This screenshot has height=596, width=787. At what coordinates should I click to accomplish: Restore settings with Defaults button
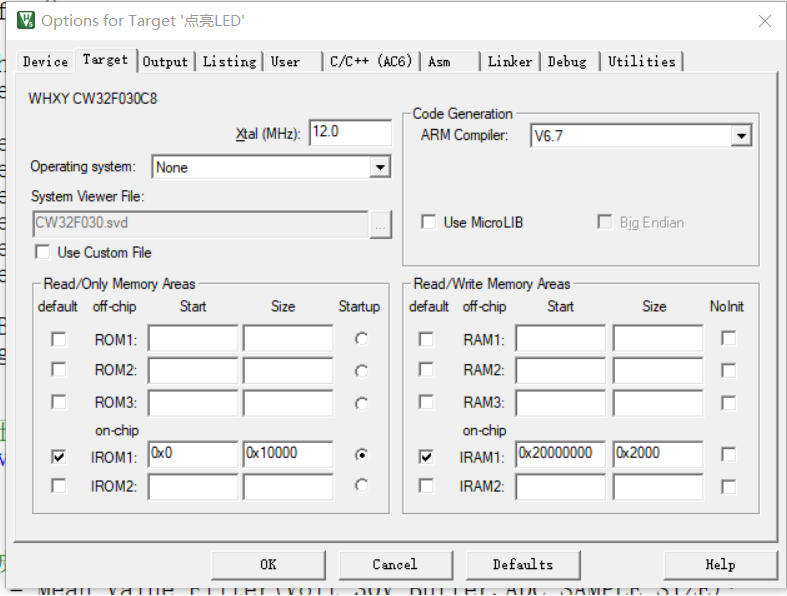coord(523,565)
